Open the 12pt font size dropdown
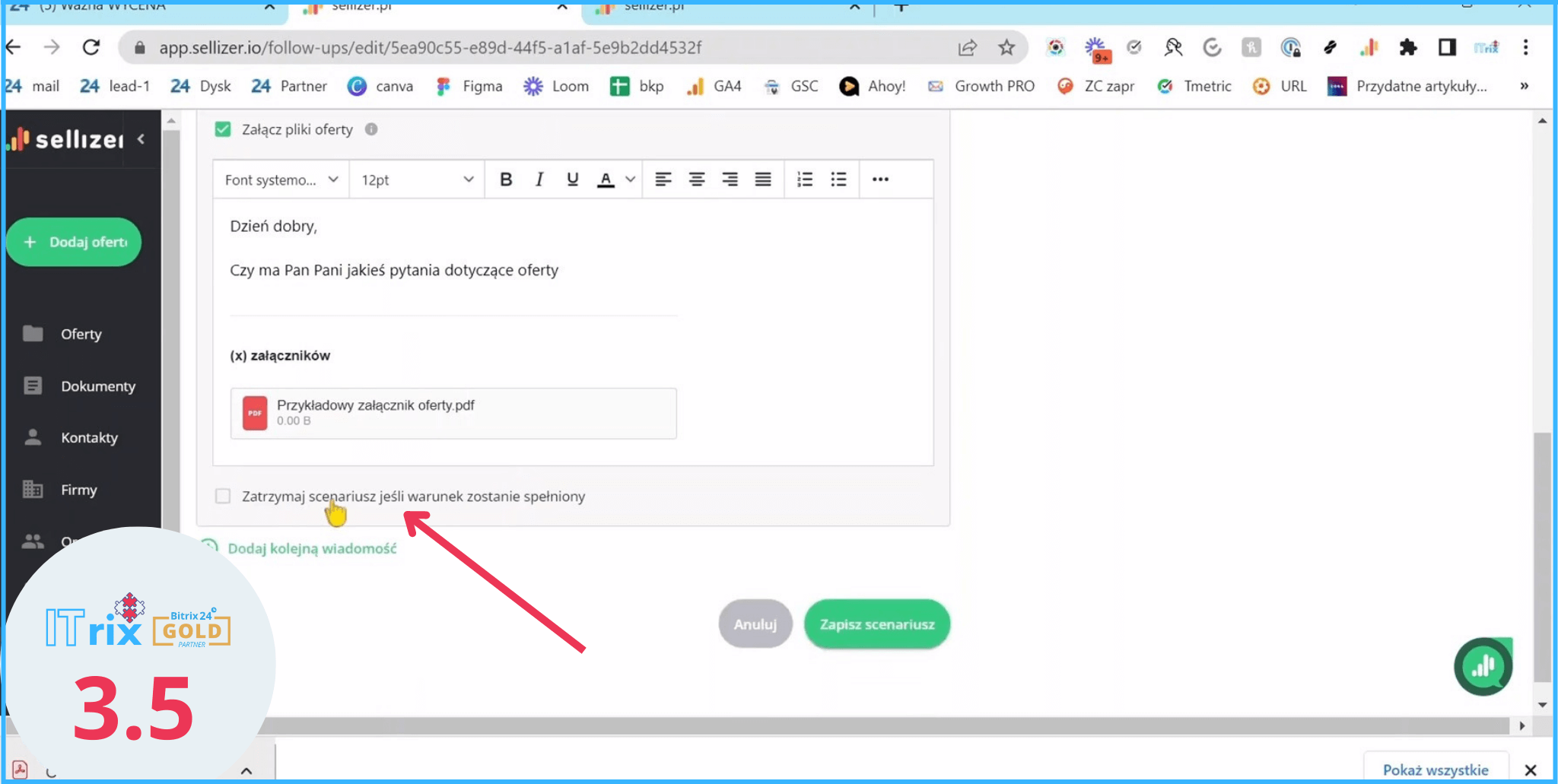Image resolution: width=1558 pixels, height=784 pixels. click(x=417, y=180)
